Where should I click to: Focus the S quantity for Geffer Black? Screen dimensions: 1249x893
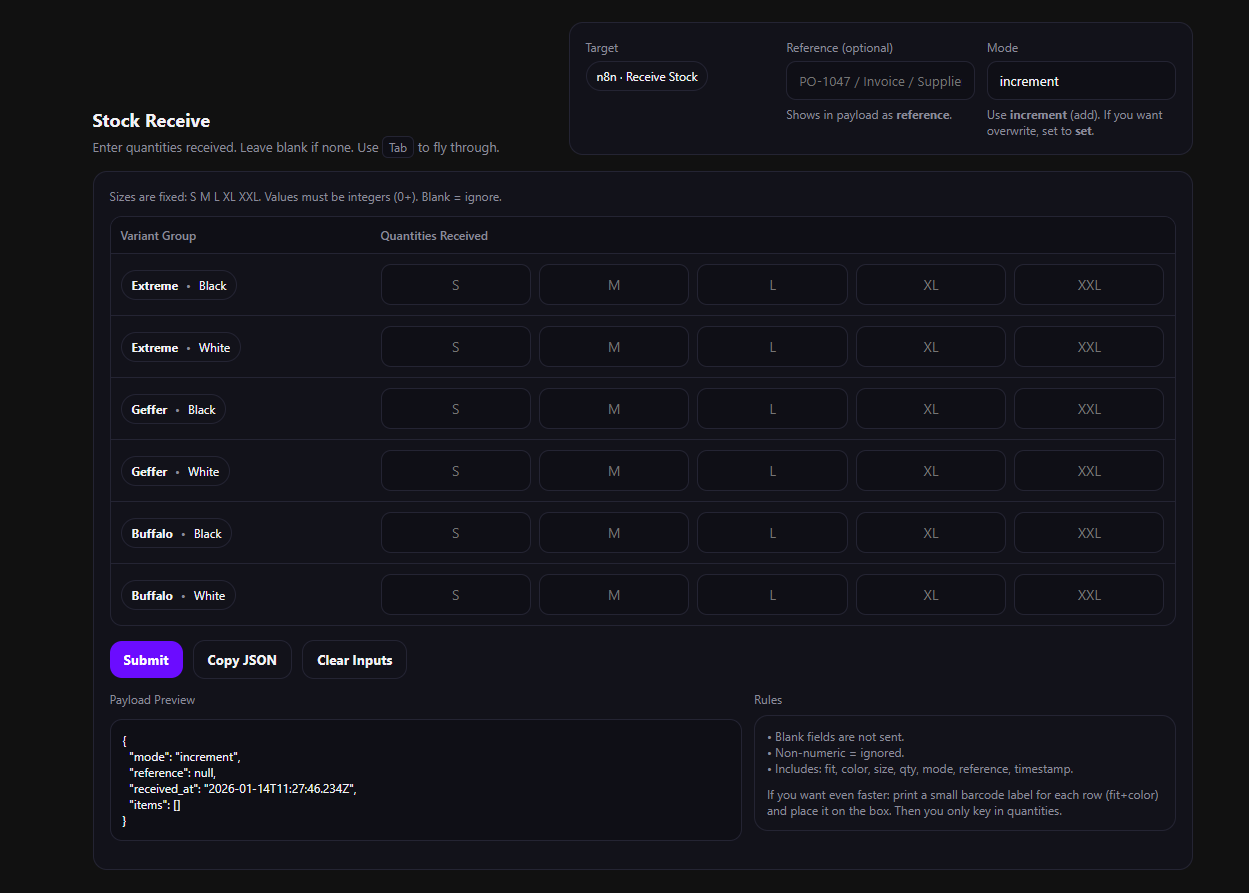(x=456, y=409)
